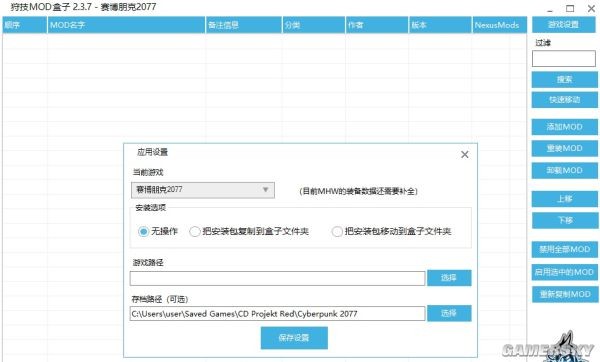Close the 狩技MOD盒子 main window
Viewport: 600px width, 362px height.
591,8
